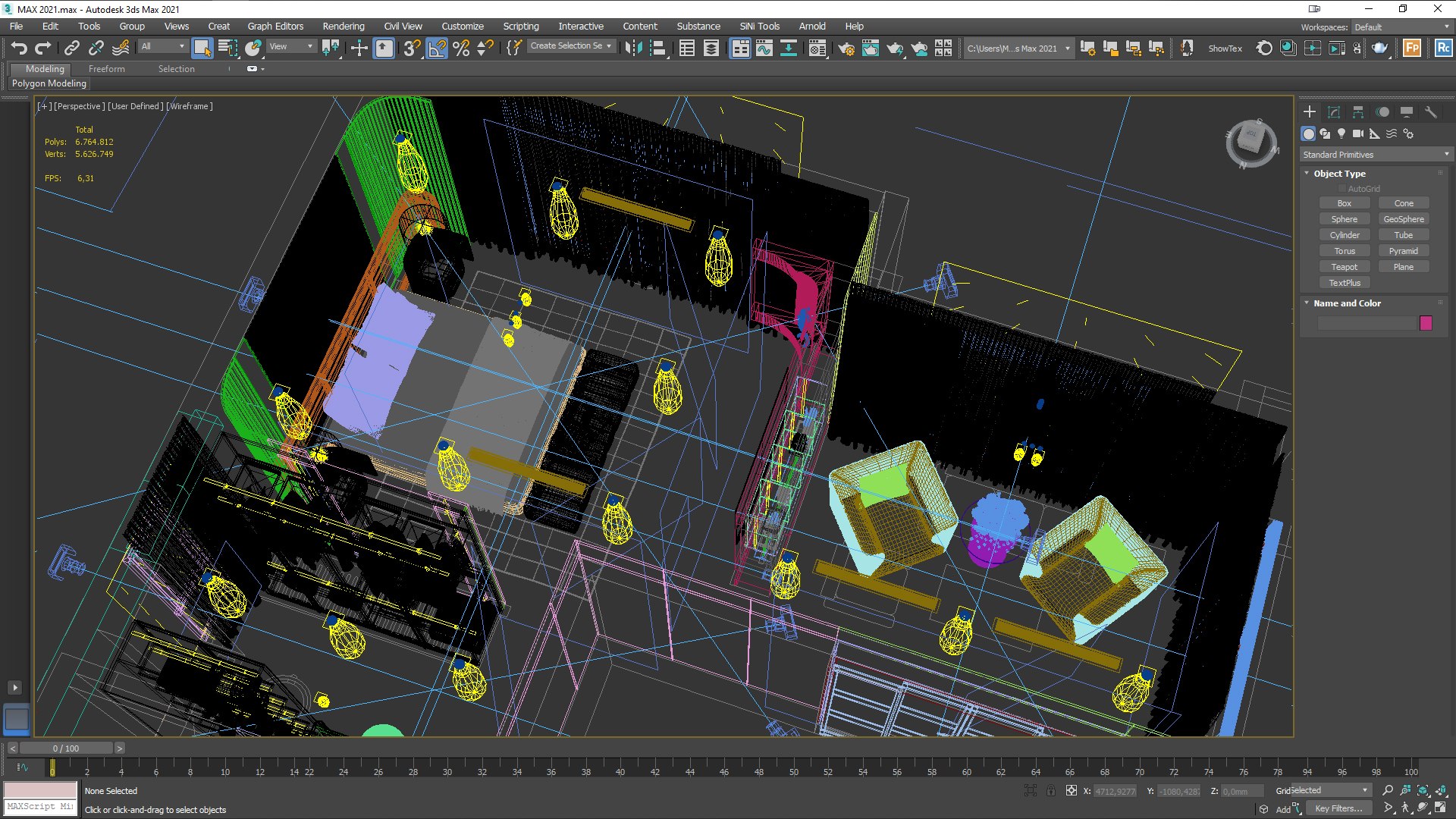Click the pink object color swatch
This screenshot has height=819, width=1456.
pos(1426,323)
